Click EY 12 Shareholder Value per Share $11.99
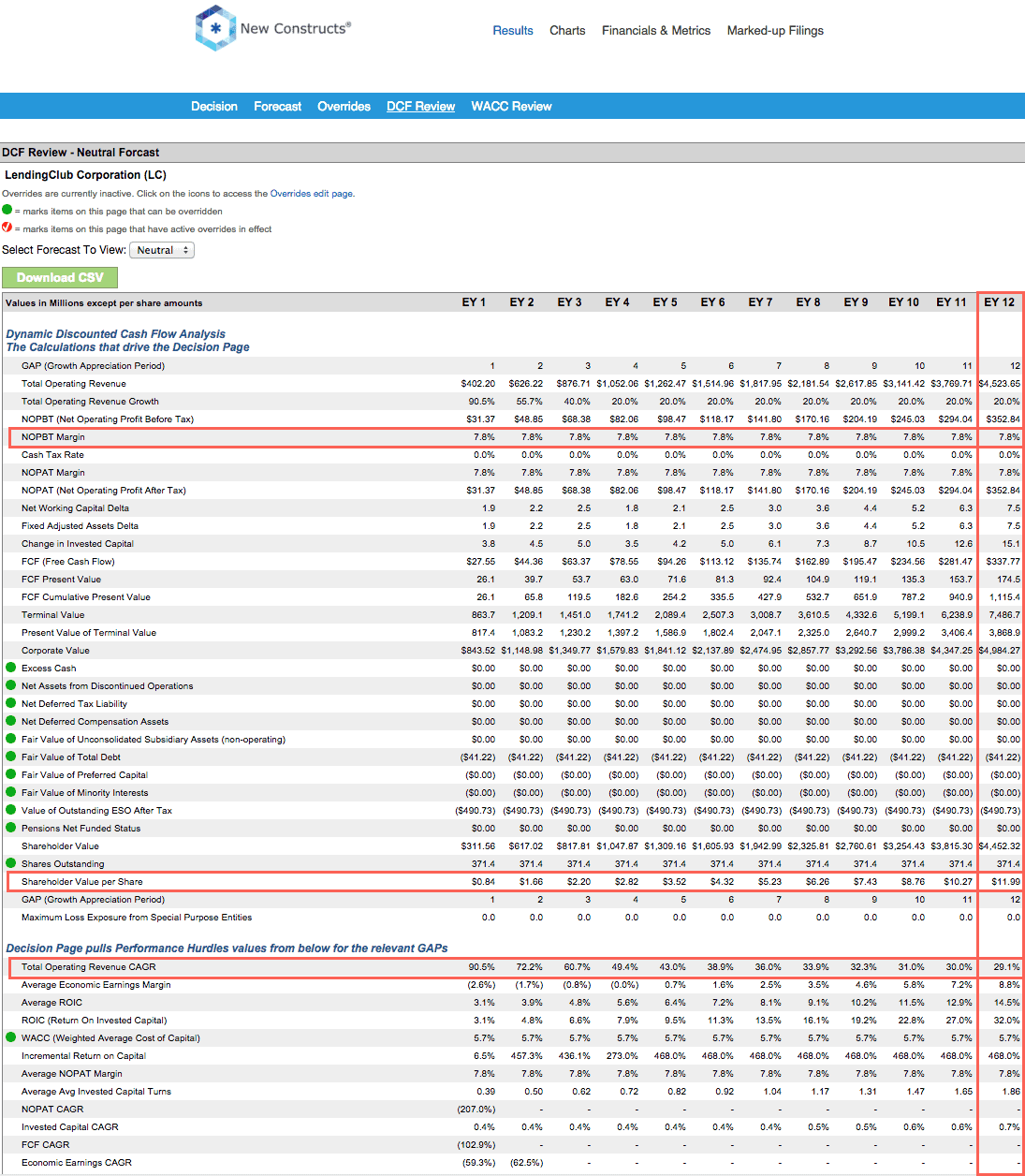Viewport: 1025px width, 1176px height. (x=1006, y=882)
